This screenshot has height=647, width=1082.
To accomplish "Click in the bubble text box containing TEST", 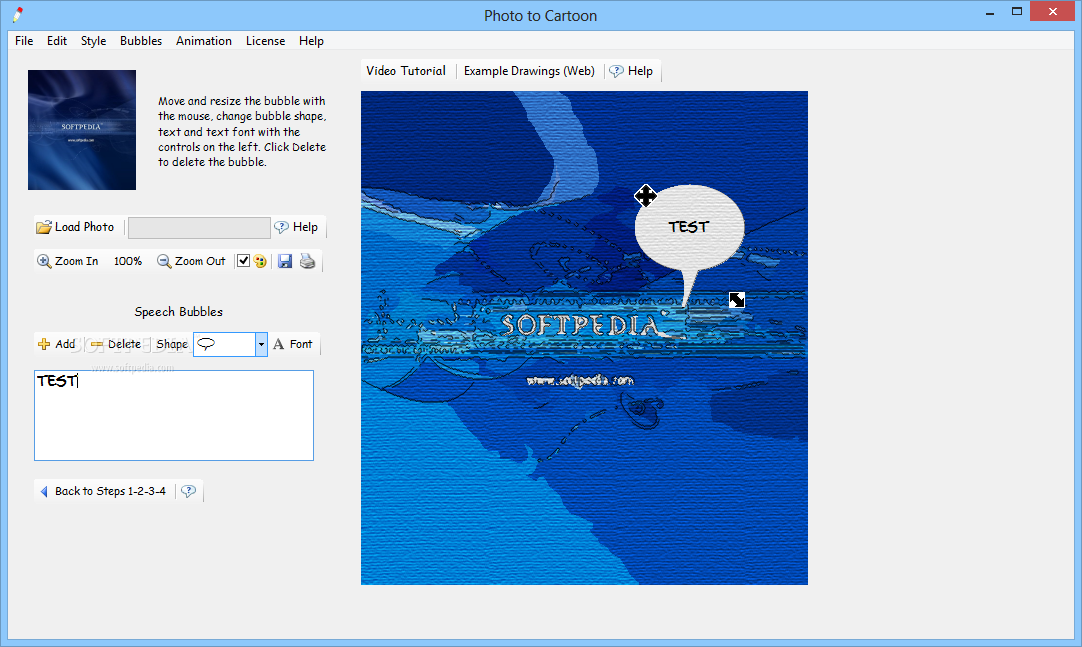I will pos(174,415).
